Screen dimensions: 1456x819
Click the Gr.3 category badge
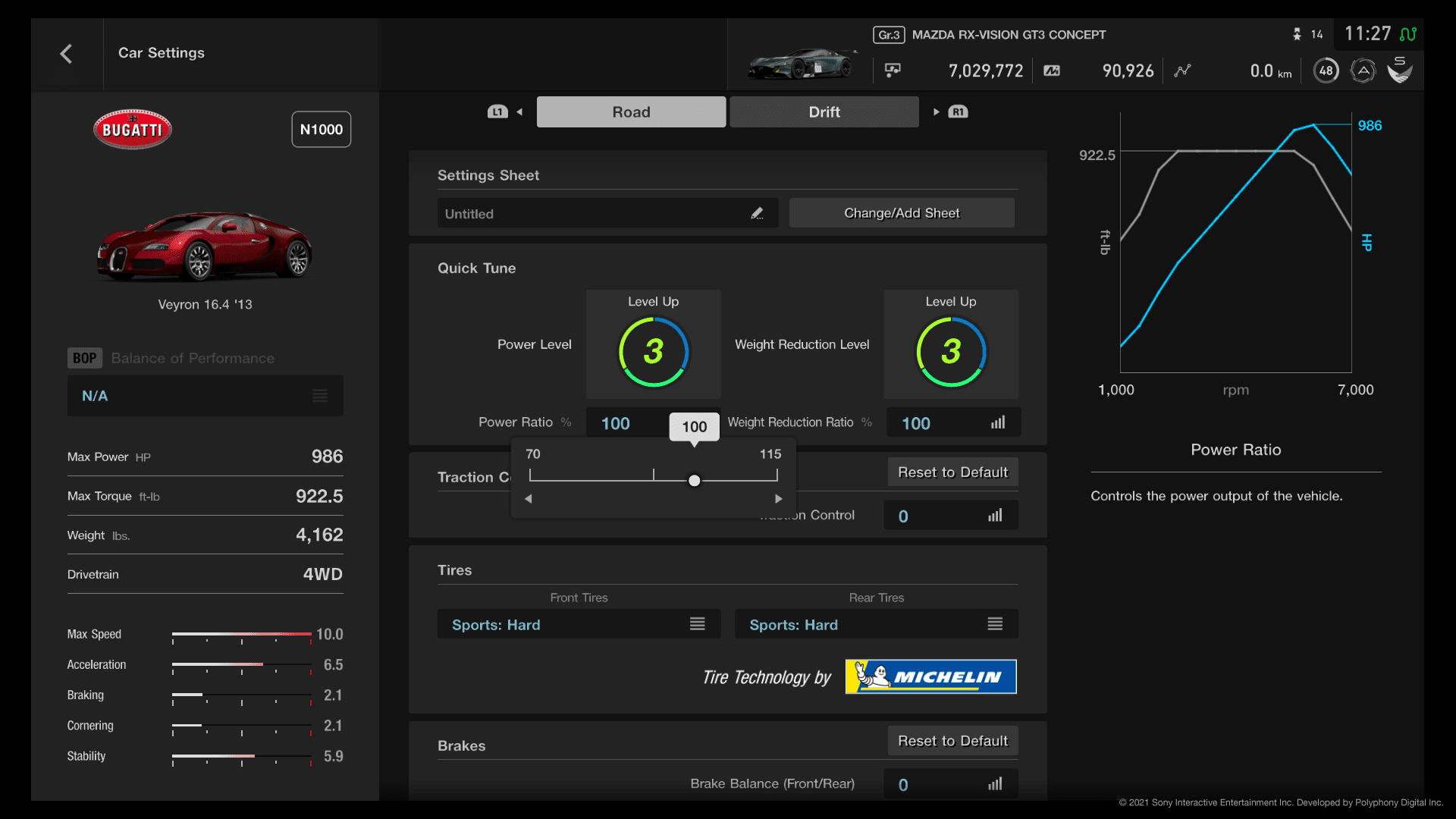pos(889,35)
